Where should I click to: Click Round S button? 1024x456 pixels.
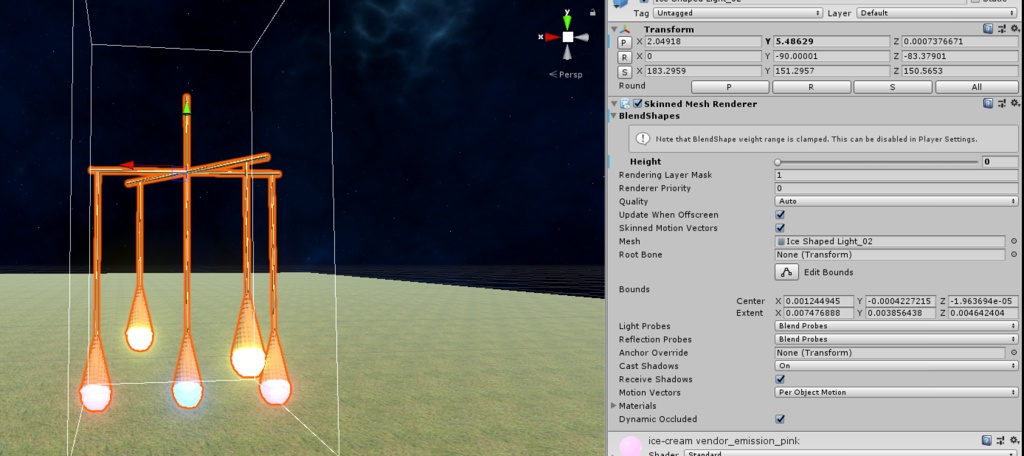893,87
